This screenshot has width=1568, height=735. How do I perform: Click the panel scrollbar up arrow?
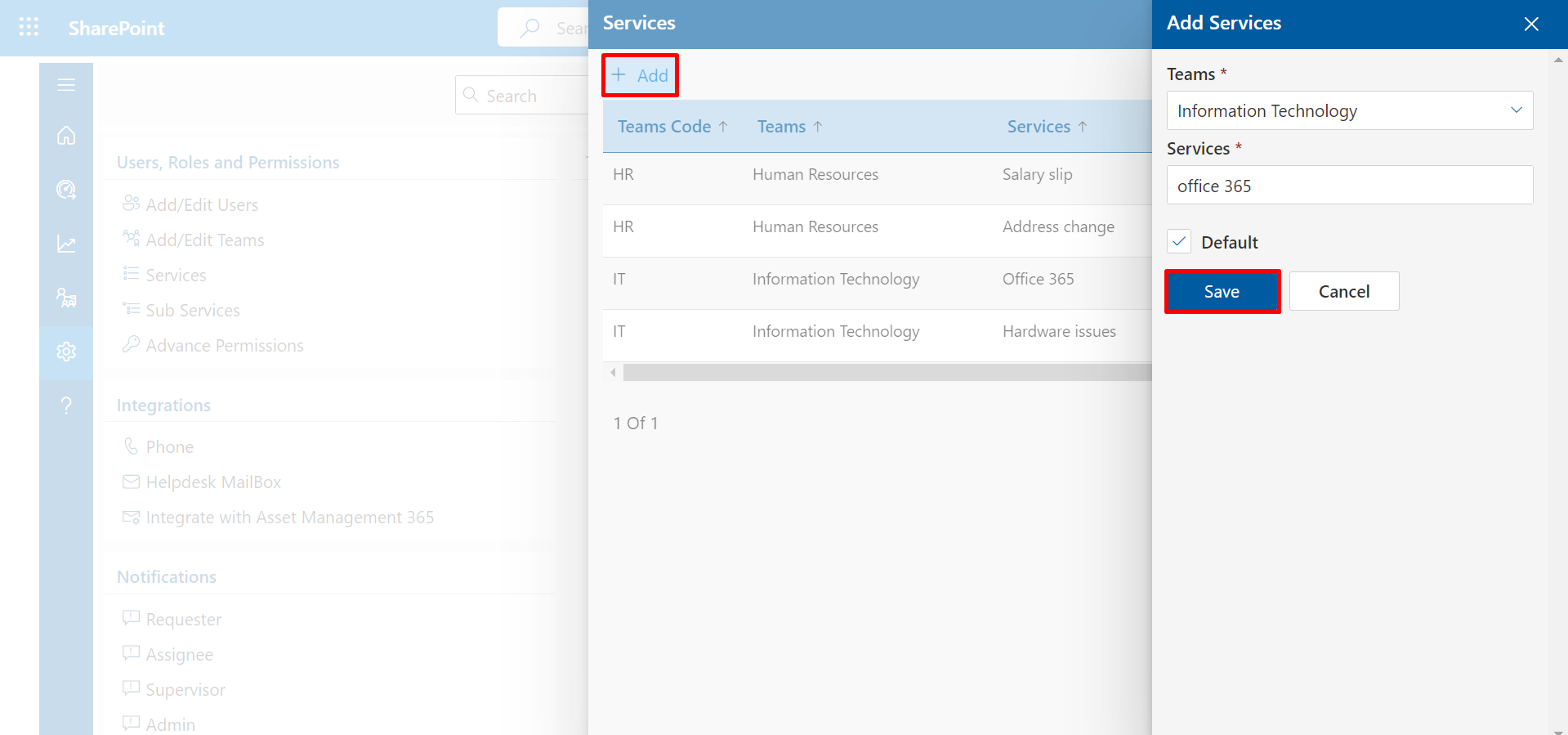[1558, 60]
